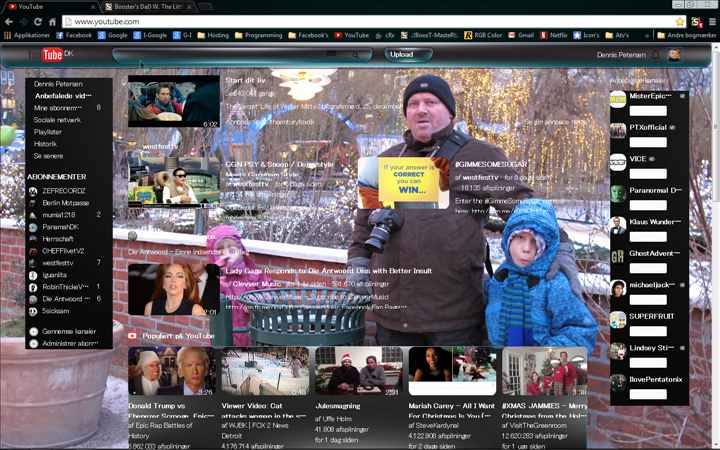Image resolution: width=720 pixels, height=450 pixels.
Task: Select Se senere in the sidebar
Action: coord(48,156)
